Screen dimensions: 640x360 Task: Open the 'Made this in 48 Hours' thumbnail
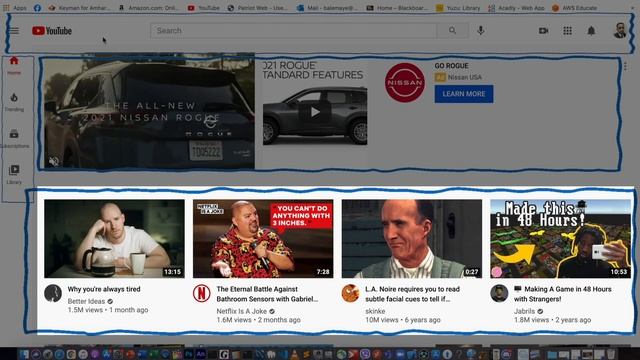(x=560, y=239)
